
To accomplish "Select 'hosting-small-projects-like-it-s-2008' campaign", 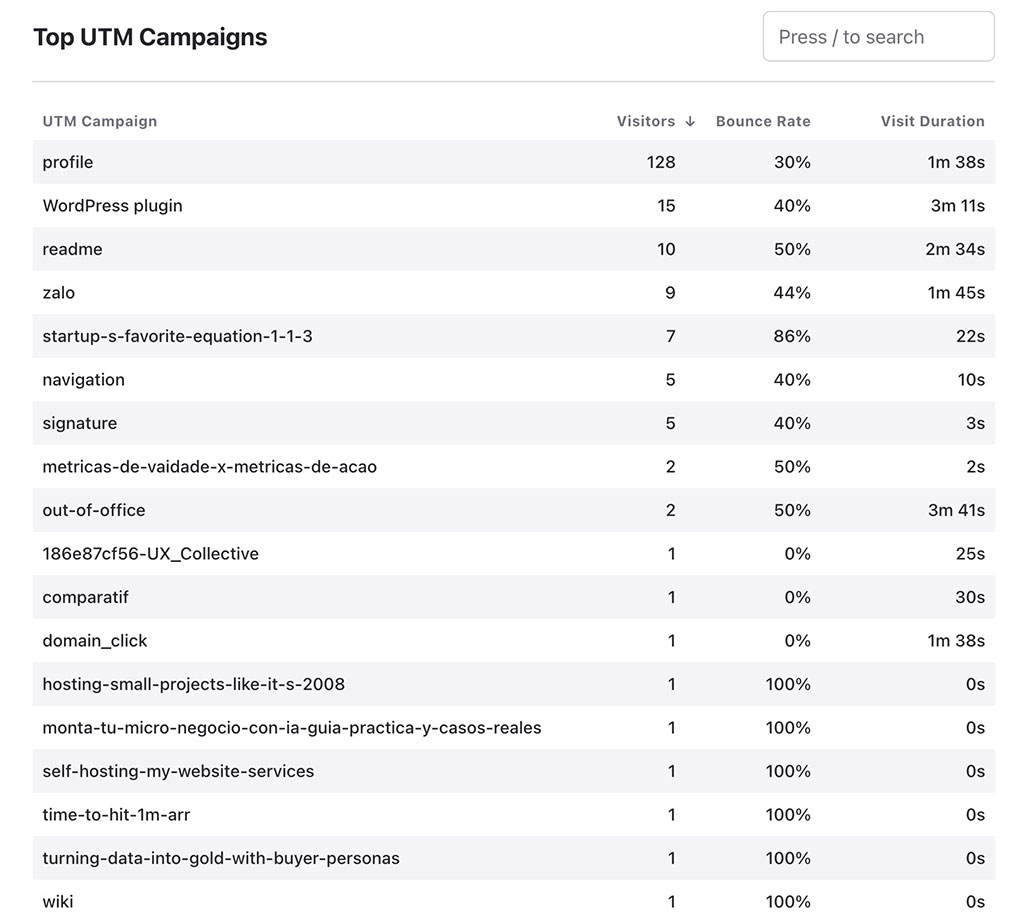I will 193,684.
